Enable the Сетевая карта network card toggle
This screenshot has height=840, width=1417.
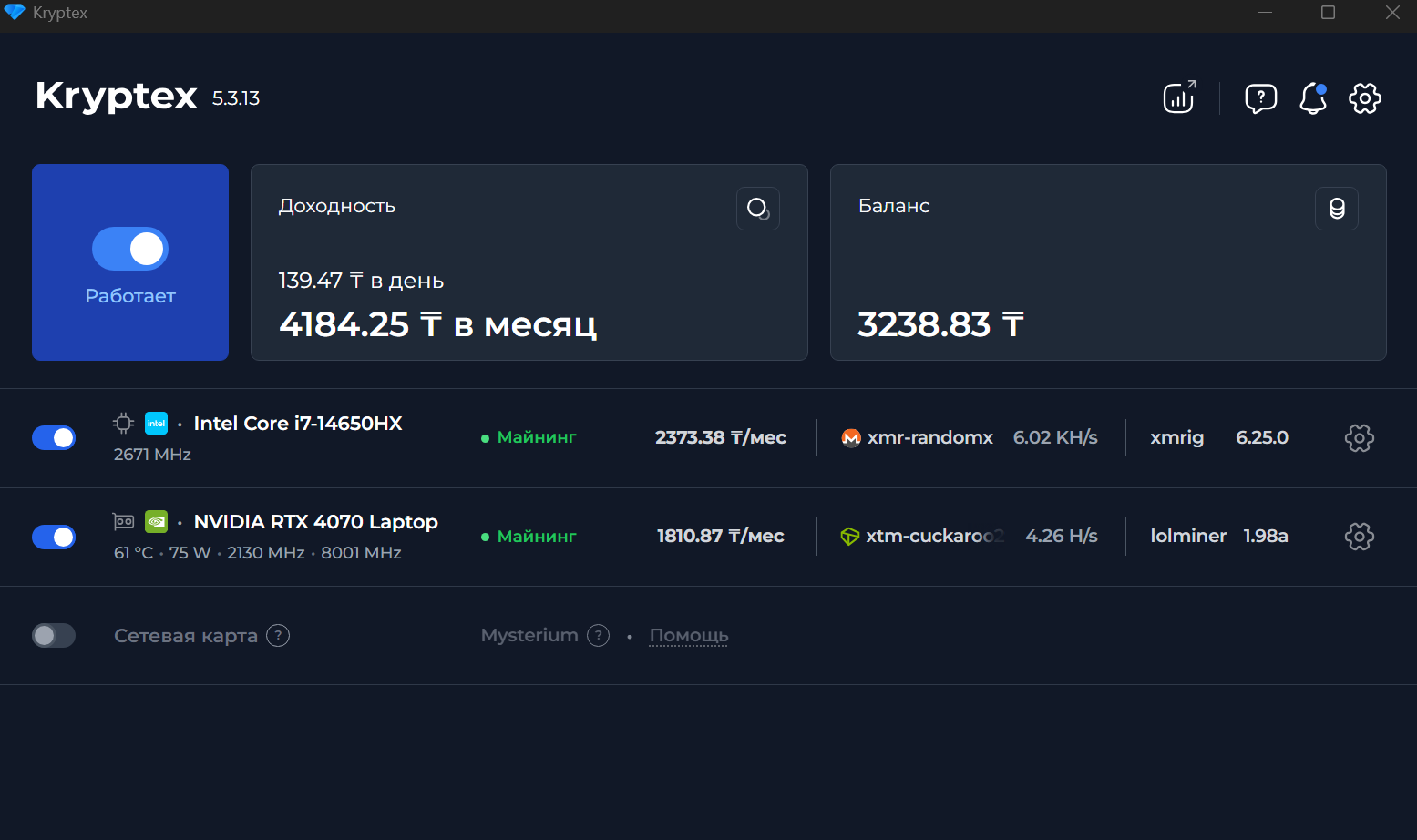(x=54, y=635)
